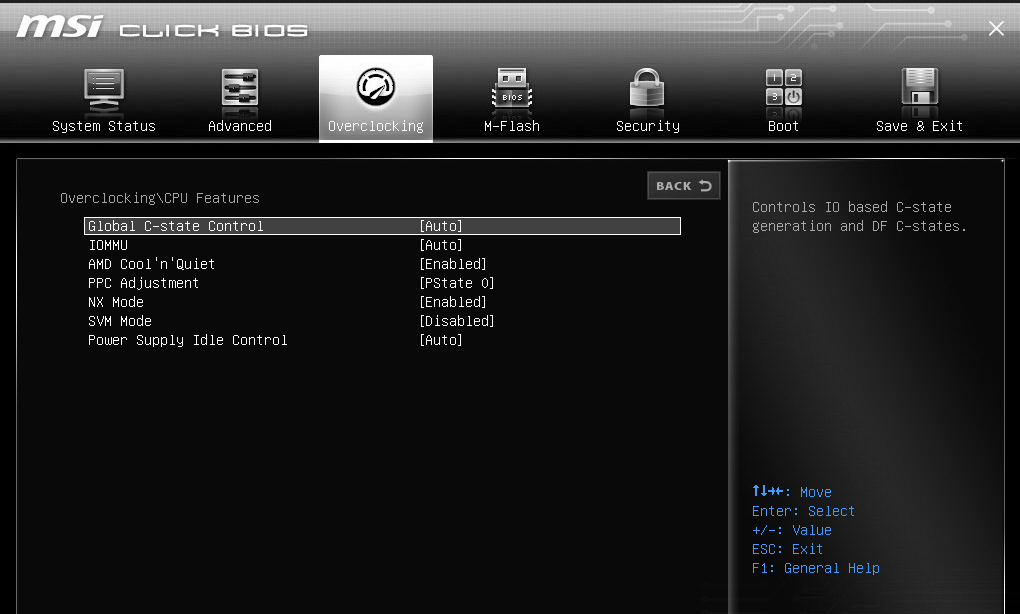Click the 'ESC: Exit' hint

[788, 550]
